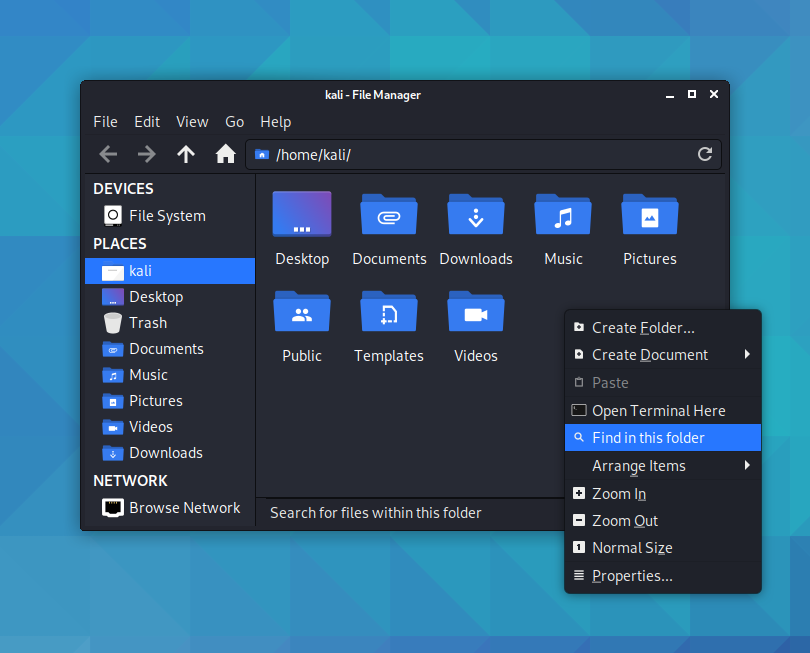The image size is (810, 653).
Task: Select Music in the Places sidebar
Action: [170, 375]
